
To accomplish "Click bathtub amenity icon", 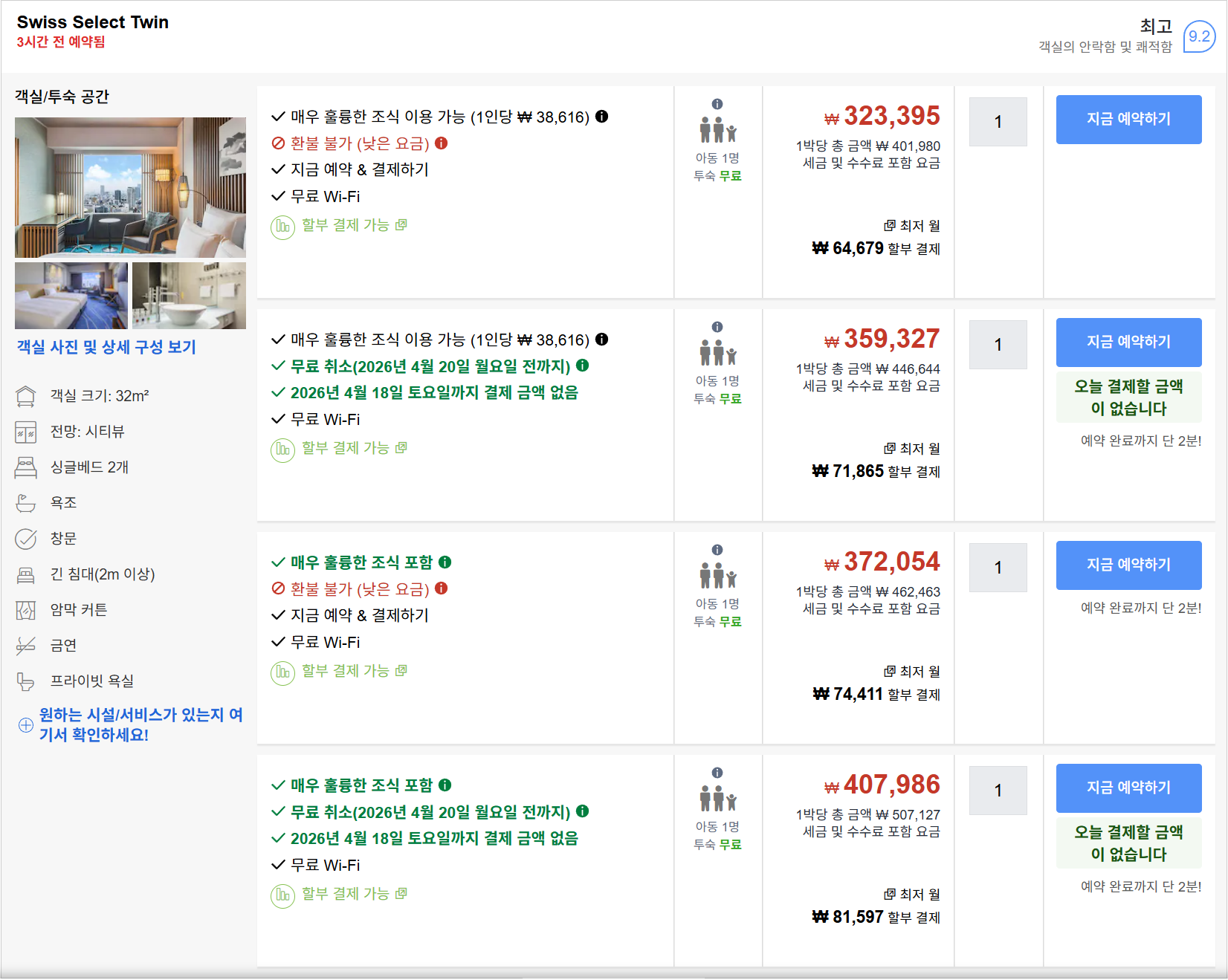I will (26, 503).
